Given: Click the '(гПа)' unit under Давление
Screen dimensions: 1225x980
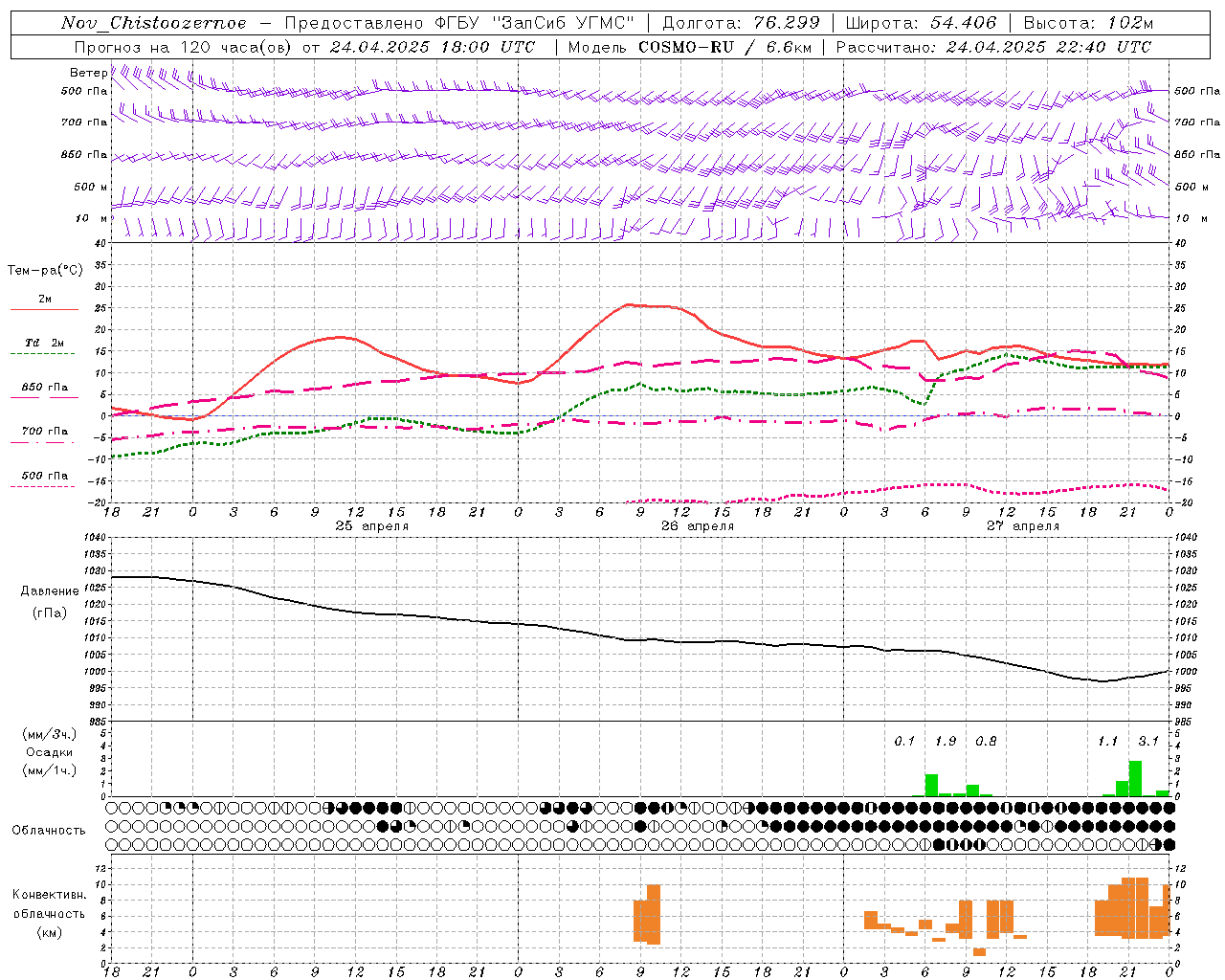Looking at the screenshot, I should tap(50, 612).
